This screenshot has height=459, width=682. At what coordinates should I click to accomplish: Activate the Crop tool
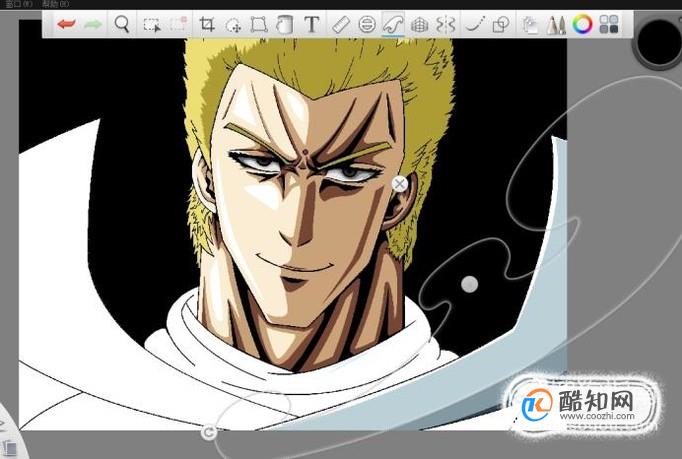pyautogui.click(x=207, y=24)
